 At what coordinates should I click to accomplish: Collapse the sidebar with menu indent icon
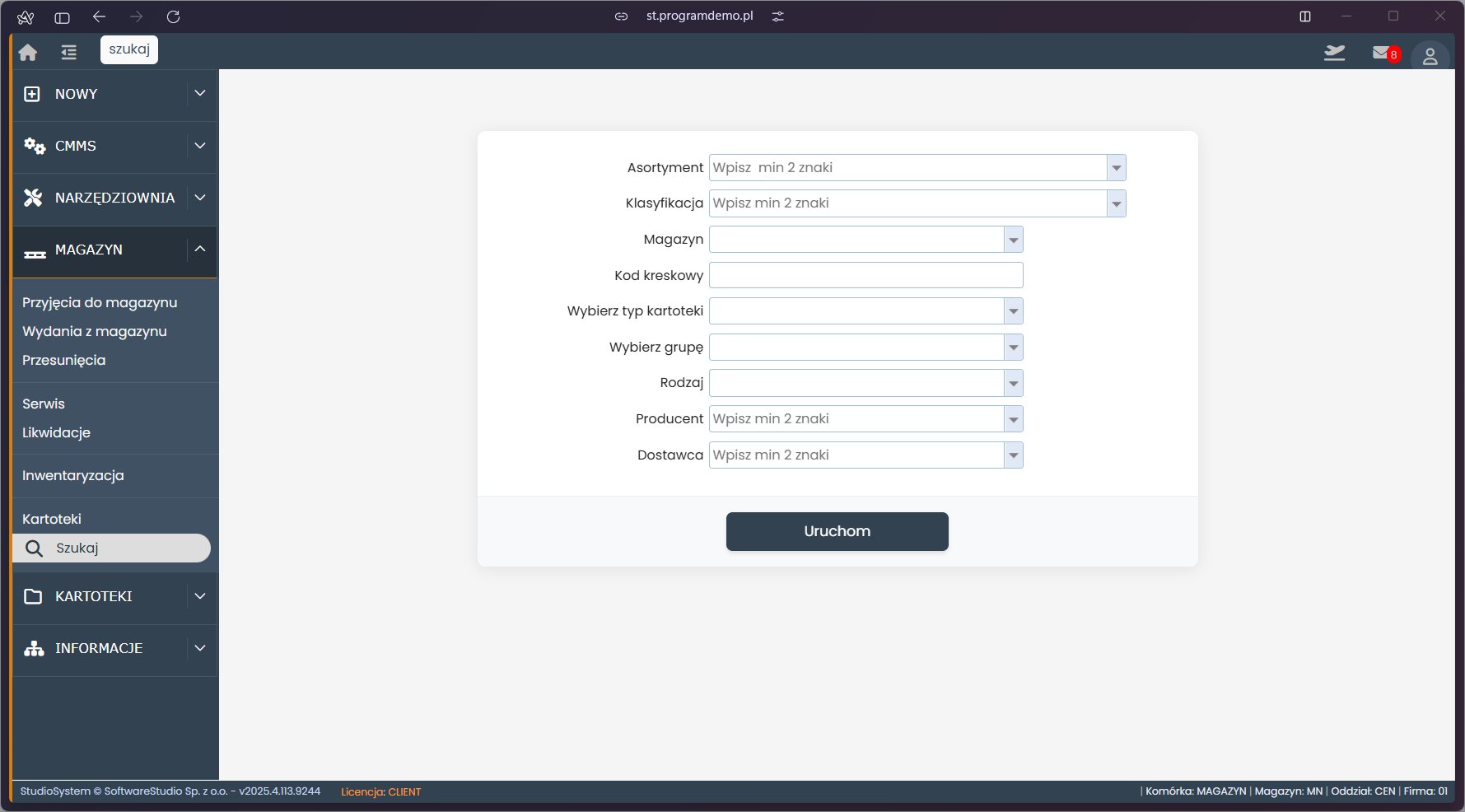point(69,52)
